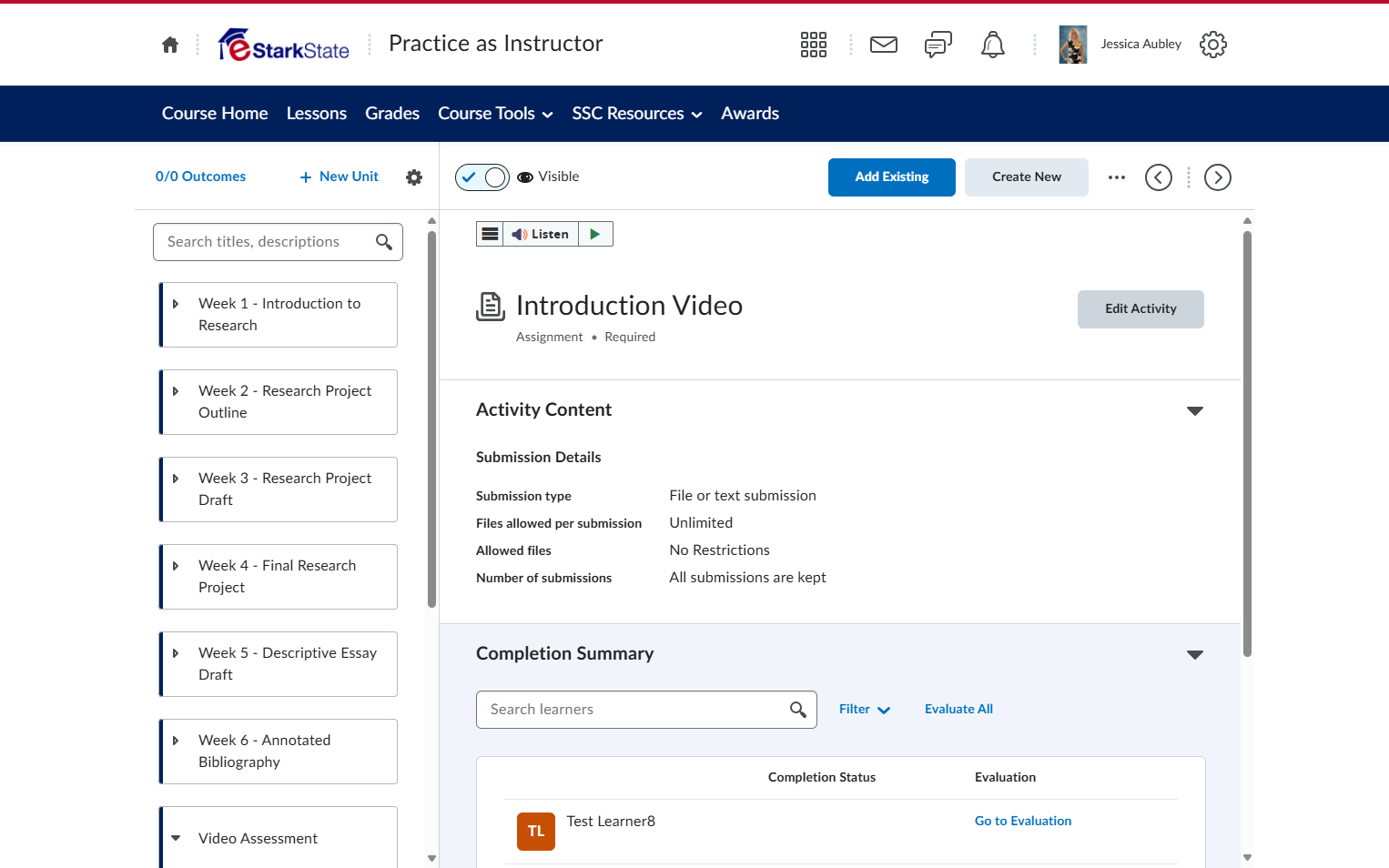
Task: Open the message alerts envelope icon
Action: pyautogui.click(x=884, y=45)
